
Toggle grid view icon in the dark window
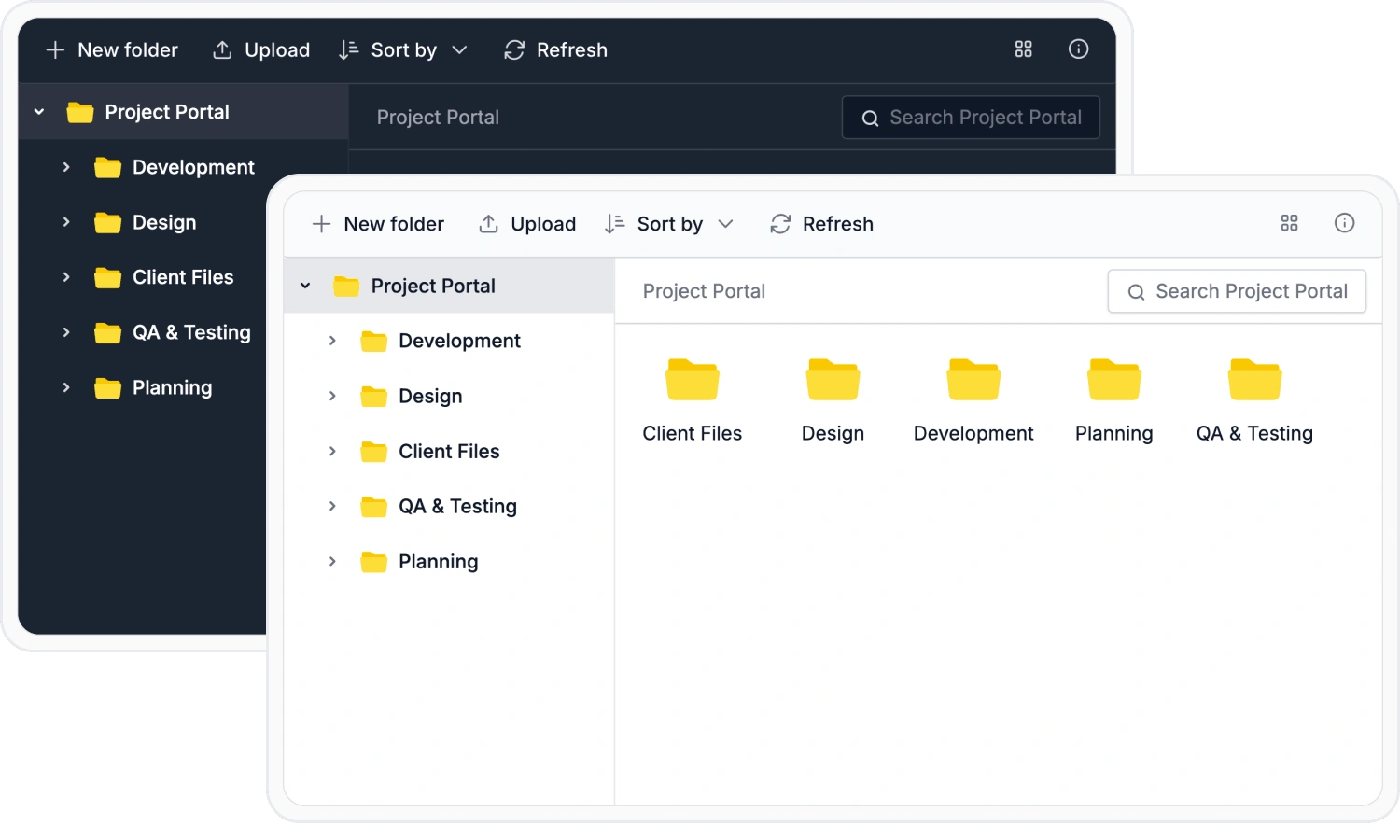(x=1023, y=49)
